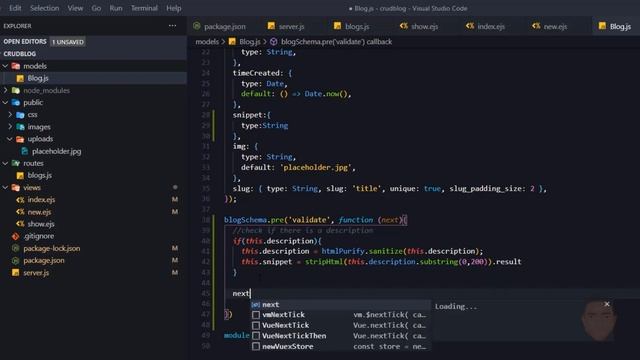Open new.ejs under views
This screenshot has width=640, height=360.
[39, 212]
